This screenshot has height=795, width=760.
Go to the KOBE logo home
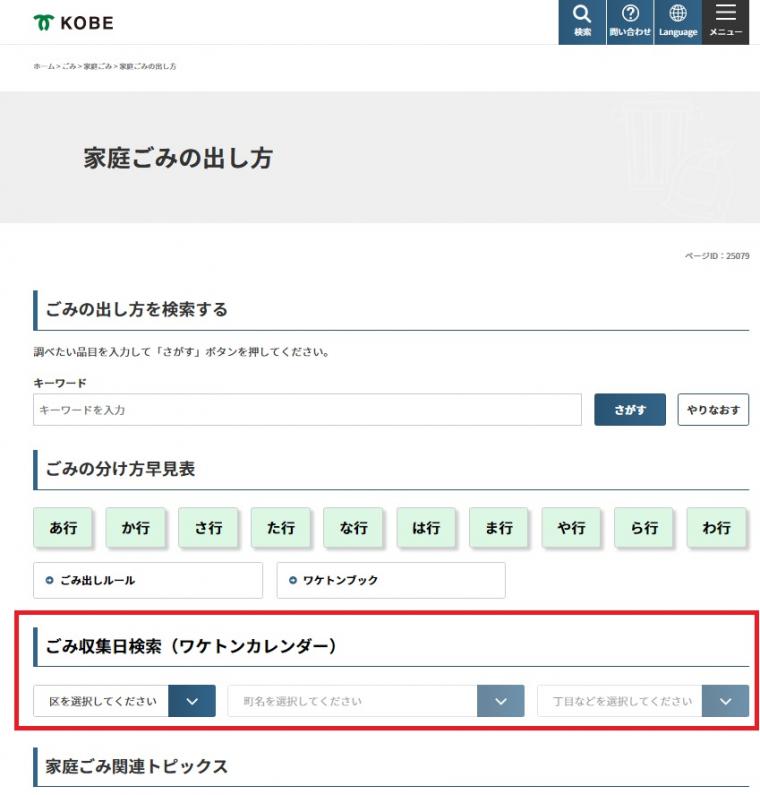point(74,23)
